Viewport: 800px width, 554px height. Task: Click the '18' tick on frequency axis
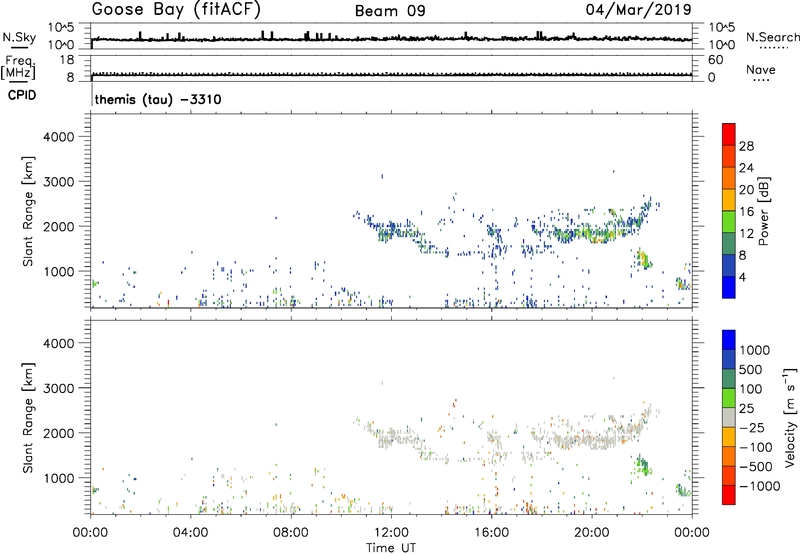pos(66,60)
